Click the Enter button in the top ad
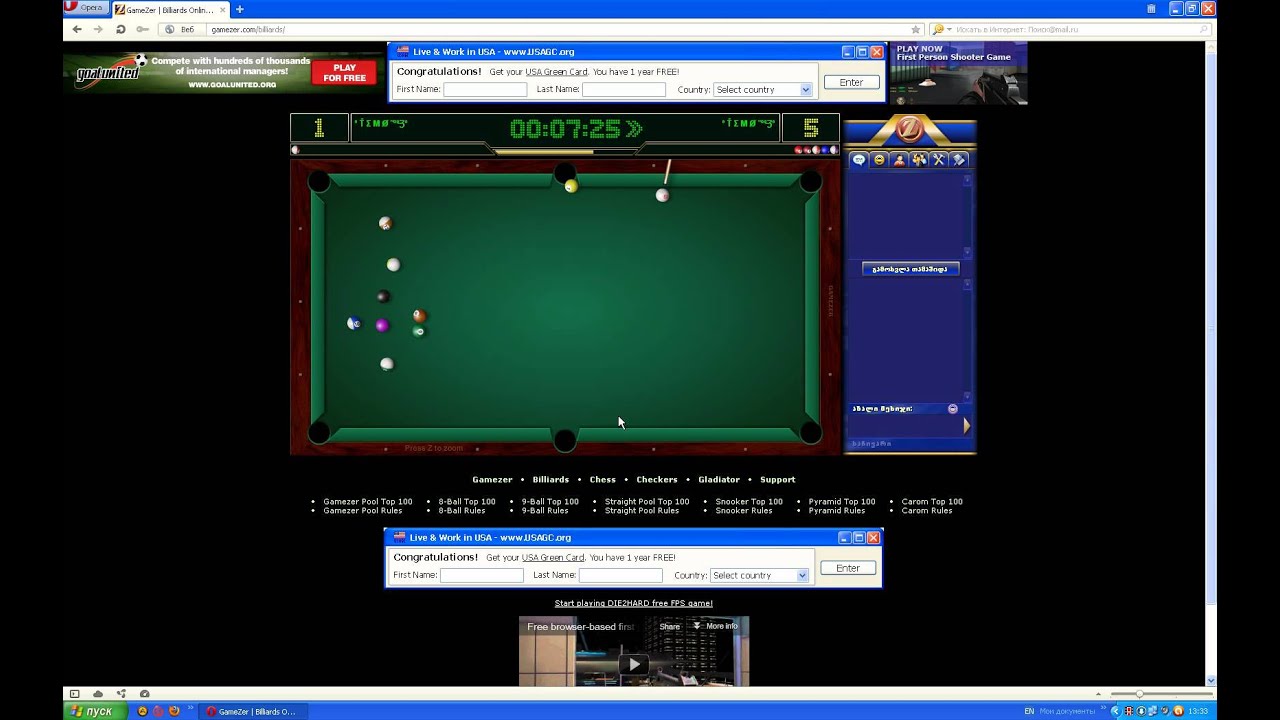Viewport: 1280px width, 720px height. pos(851,82)
